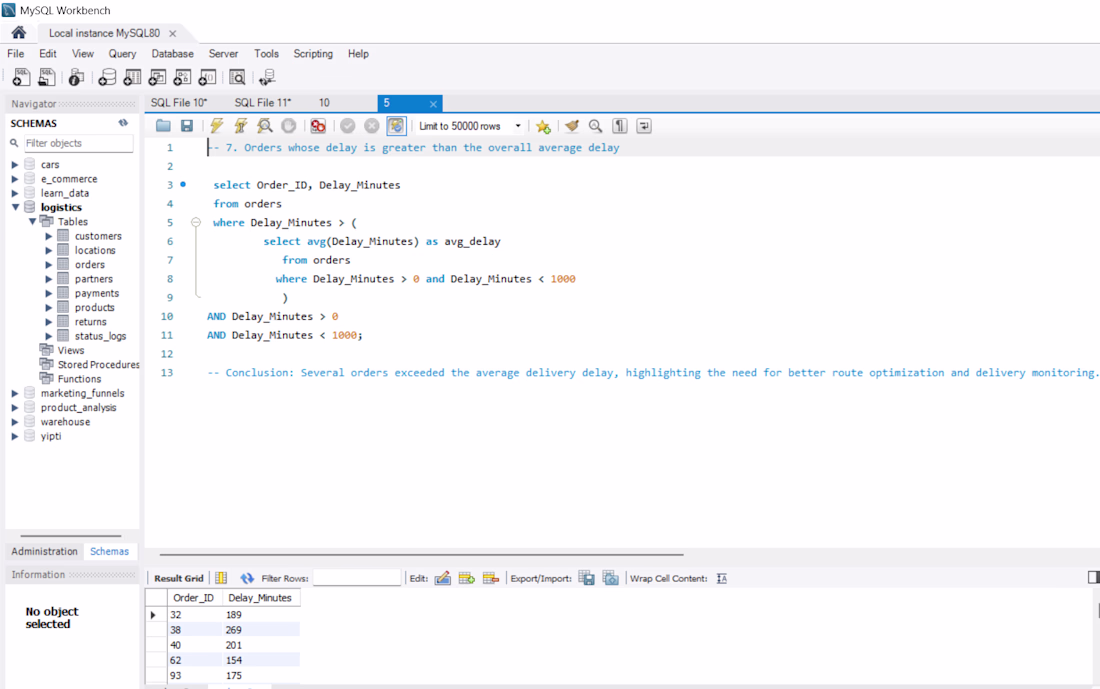Refresh the result grid data

click(247, 578)
